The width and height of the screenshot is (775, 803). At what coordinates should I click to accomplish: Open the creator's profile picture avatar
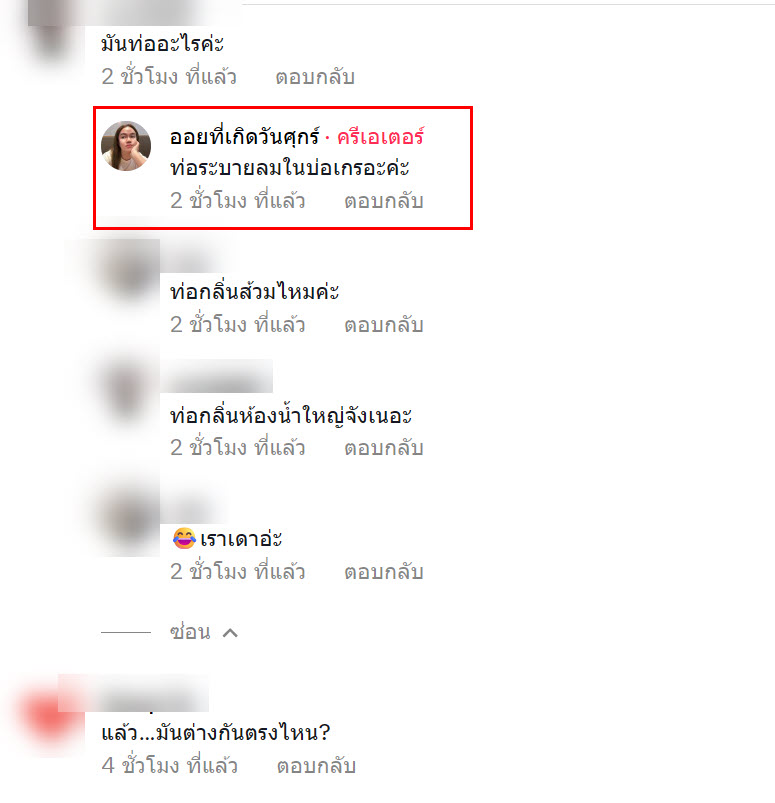tap(126, 145)
